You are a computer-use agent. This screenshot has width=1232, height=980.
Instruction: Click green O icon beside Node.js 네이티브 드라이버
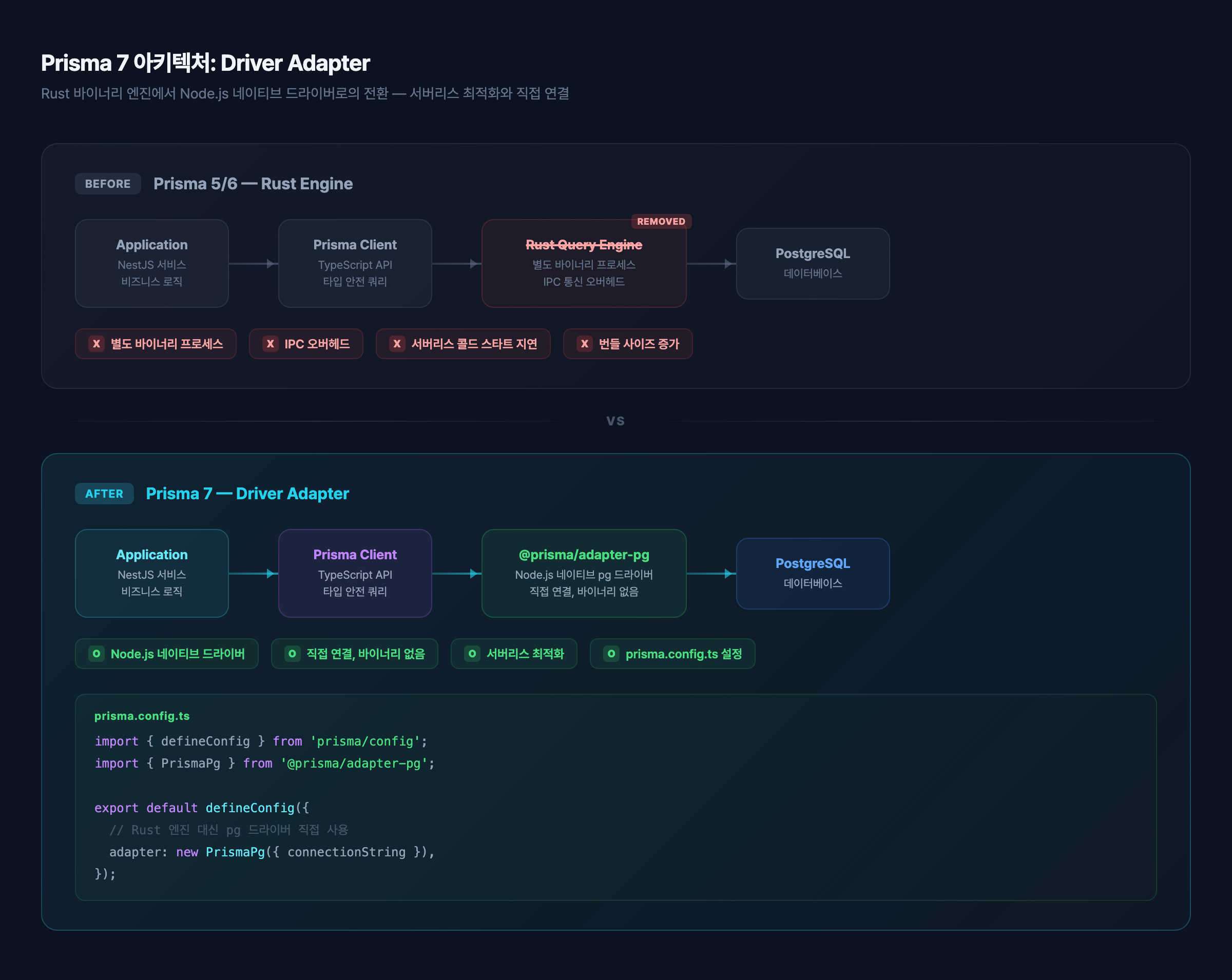[96, 654]
